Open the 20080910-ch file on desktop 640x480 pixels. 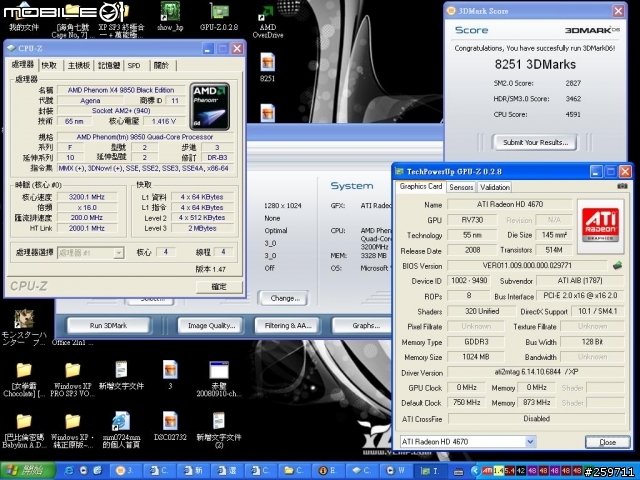click(x=219, y=379)
